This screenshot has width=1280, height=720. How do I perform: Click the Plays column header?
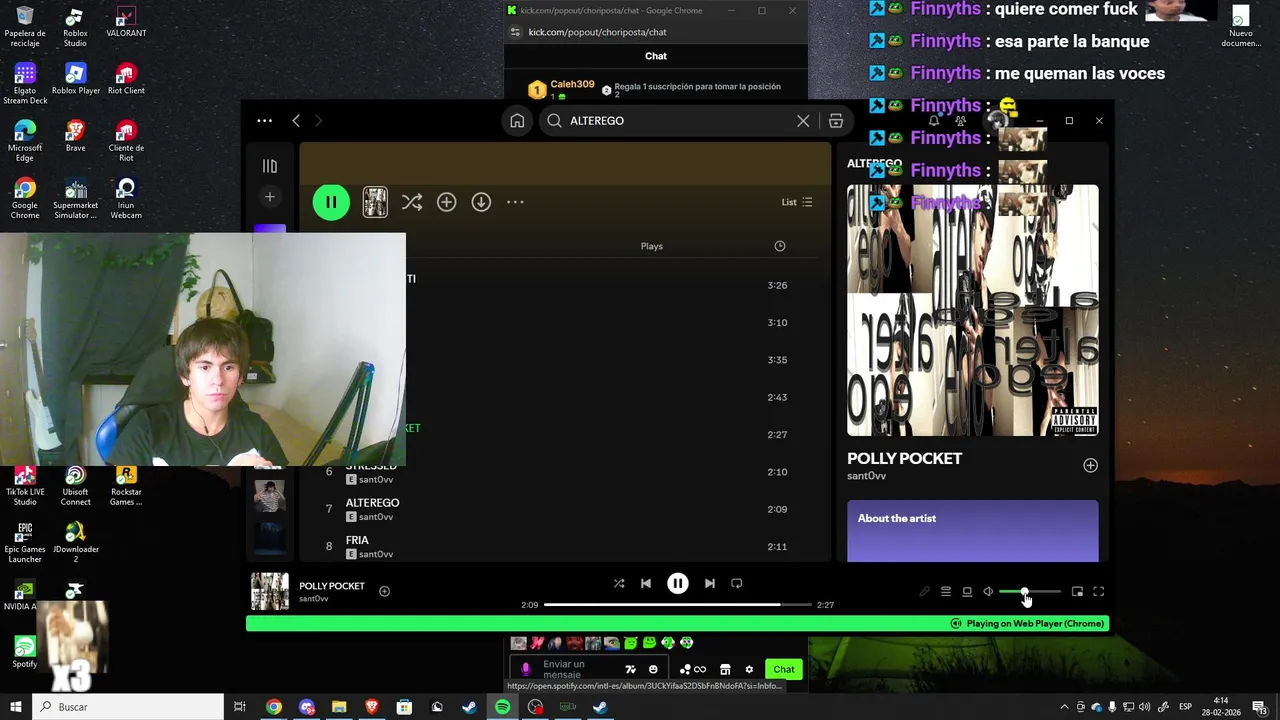652,246
